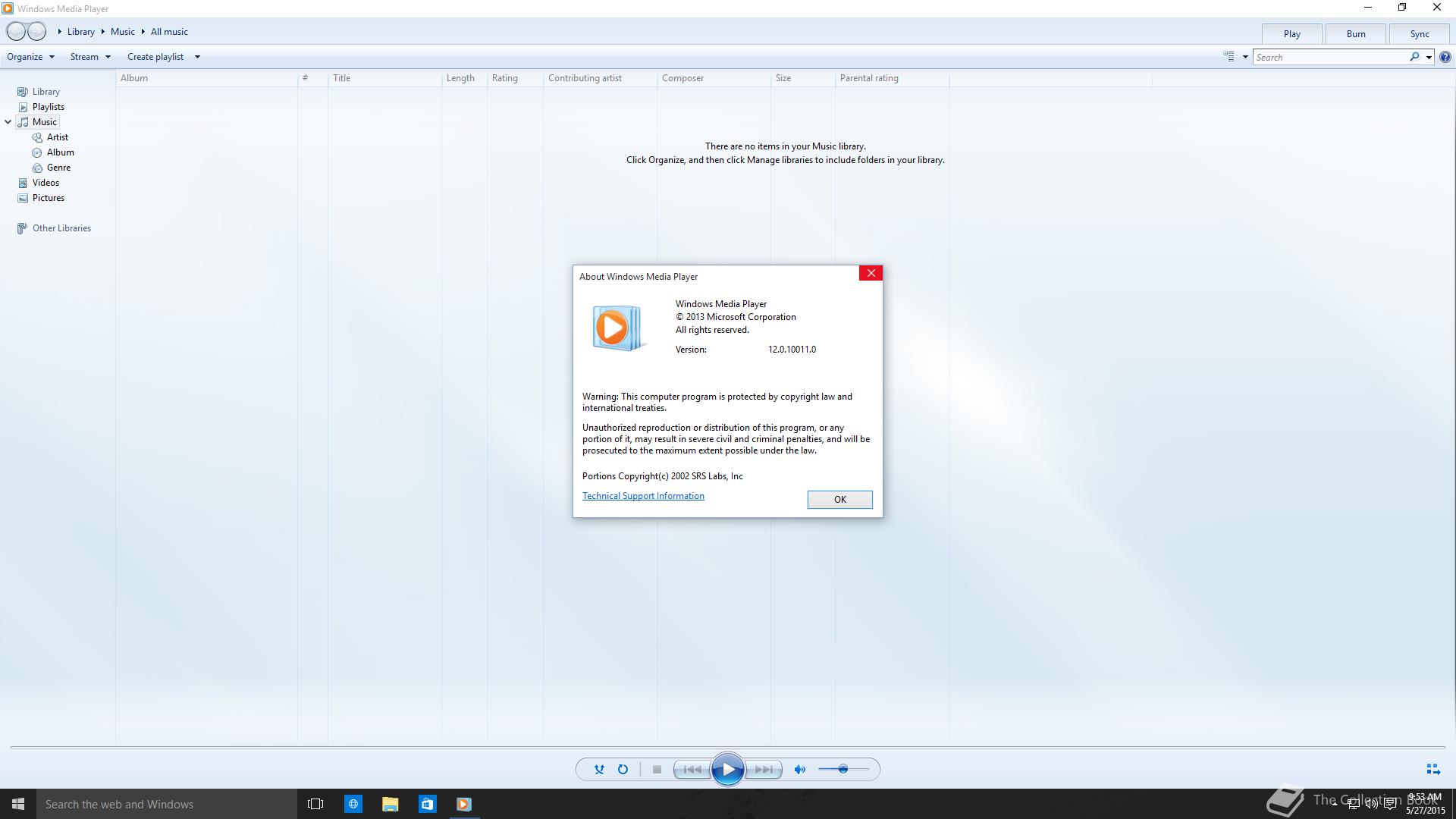Expand the search options dropdown arrow
This screenshot has height=819, width=1456.
[x=1429, y=57]
